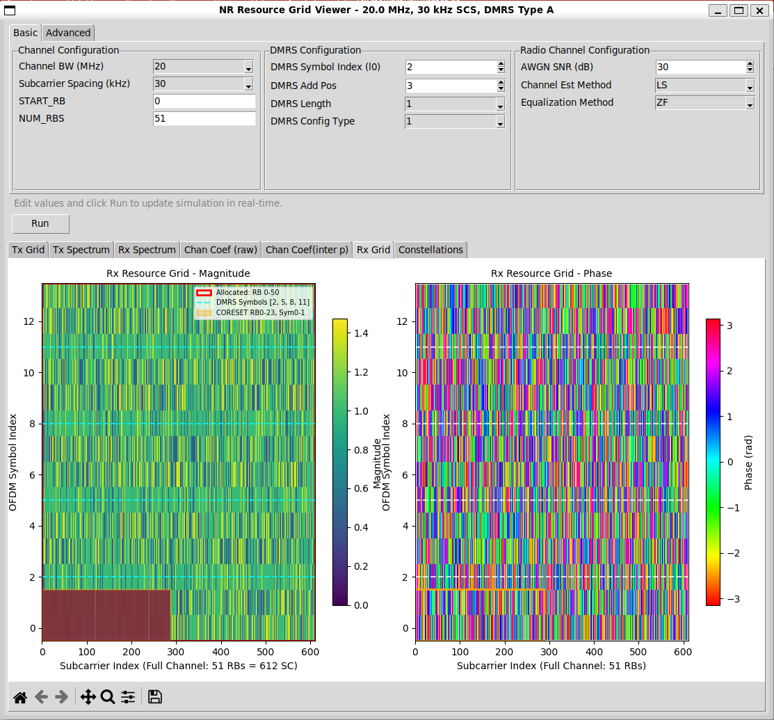Switch to the Tx Spectrum tab

[x=81, y=250]
